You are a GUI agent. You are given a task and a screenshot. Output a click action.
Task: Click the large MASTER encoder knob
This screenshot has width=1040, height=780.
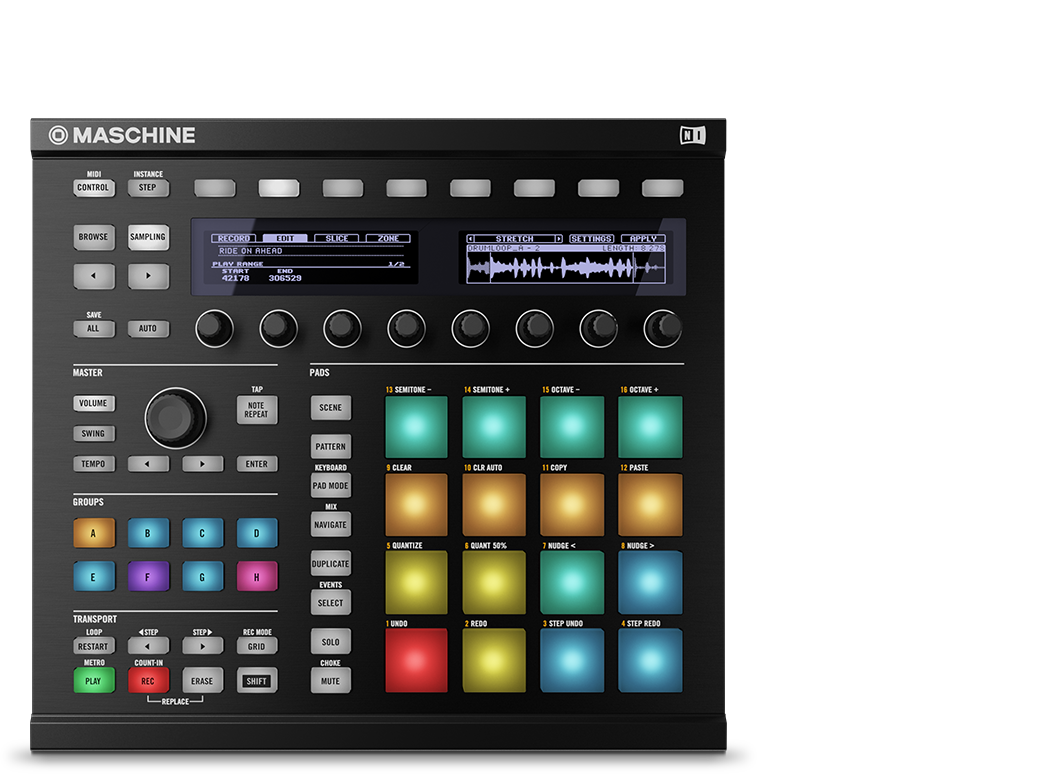(176, 418)
